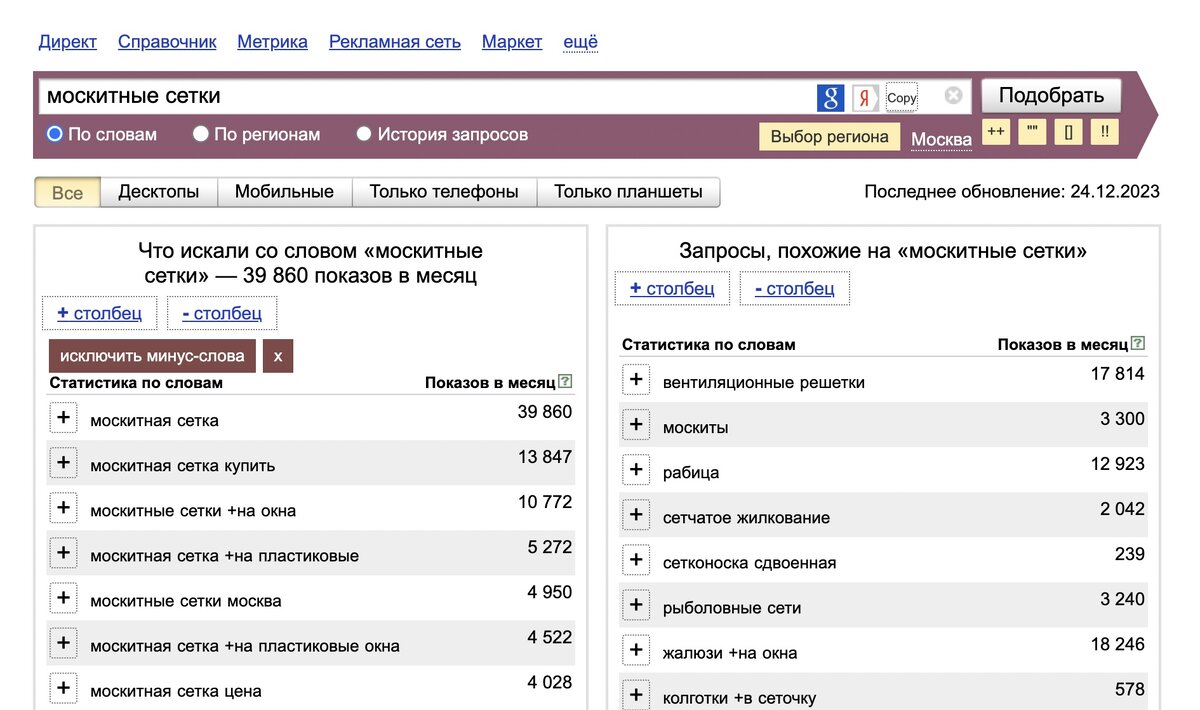Open the Маркет link
Viewport: 1200px width, 710px height.
[512, 42]
